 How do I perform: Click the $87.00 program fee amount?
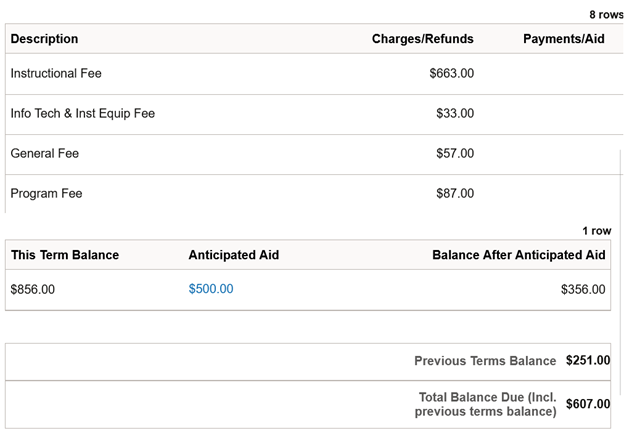(x=455, y=193)
